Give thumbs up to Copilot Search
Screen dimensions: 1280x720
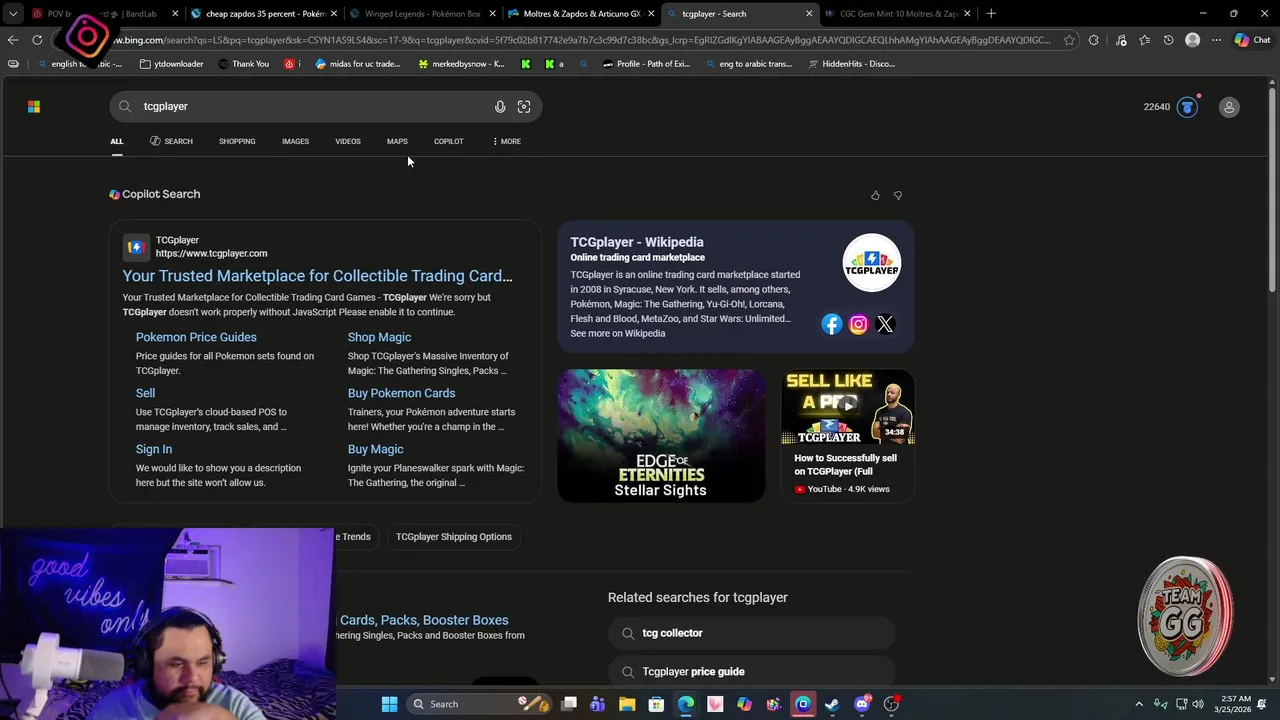point(875,195)
